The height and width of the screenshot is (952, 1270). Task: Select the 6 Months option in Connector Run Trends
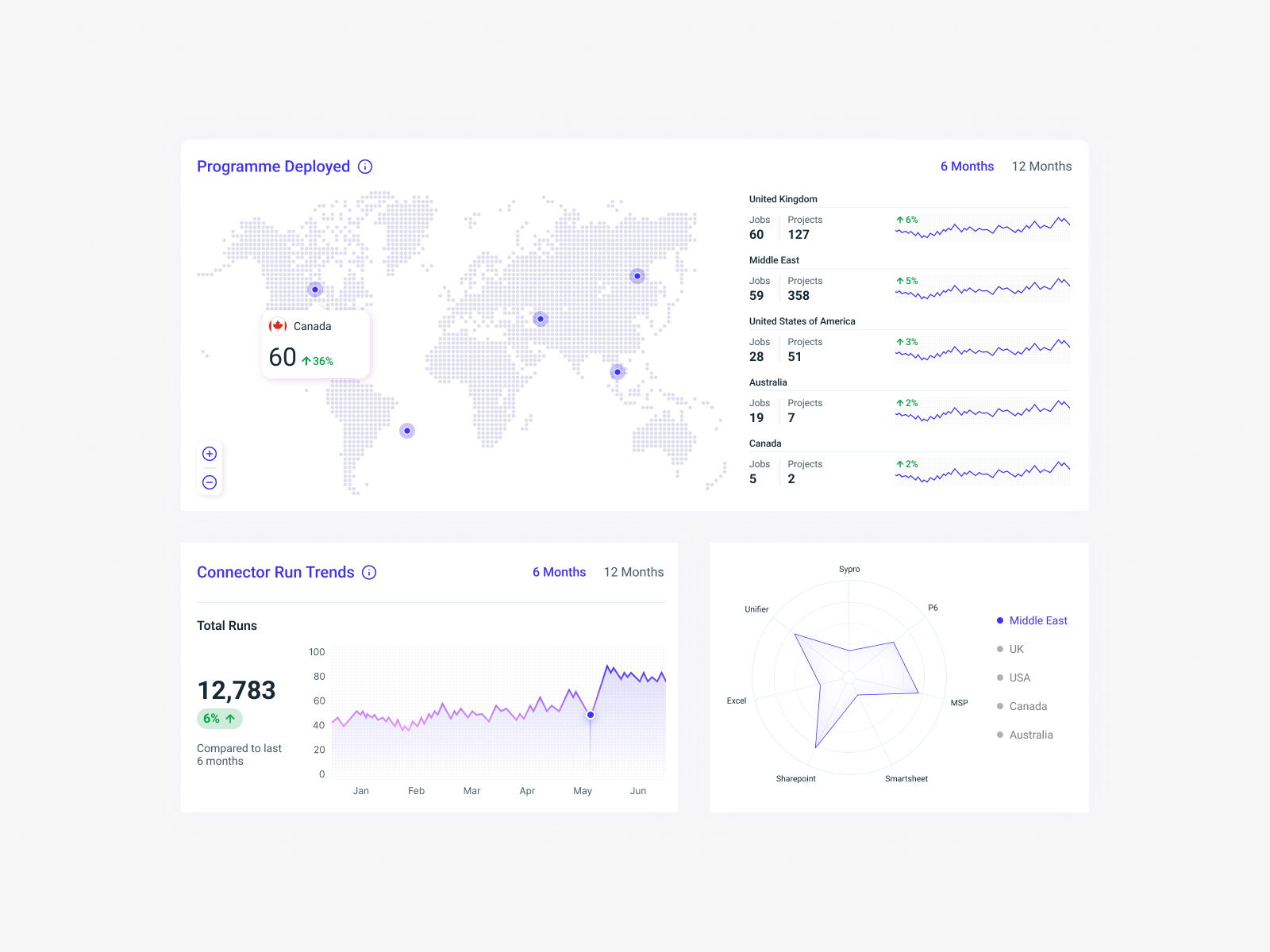pyautogui.click(x=560, y=572)
